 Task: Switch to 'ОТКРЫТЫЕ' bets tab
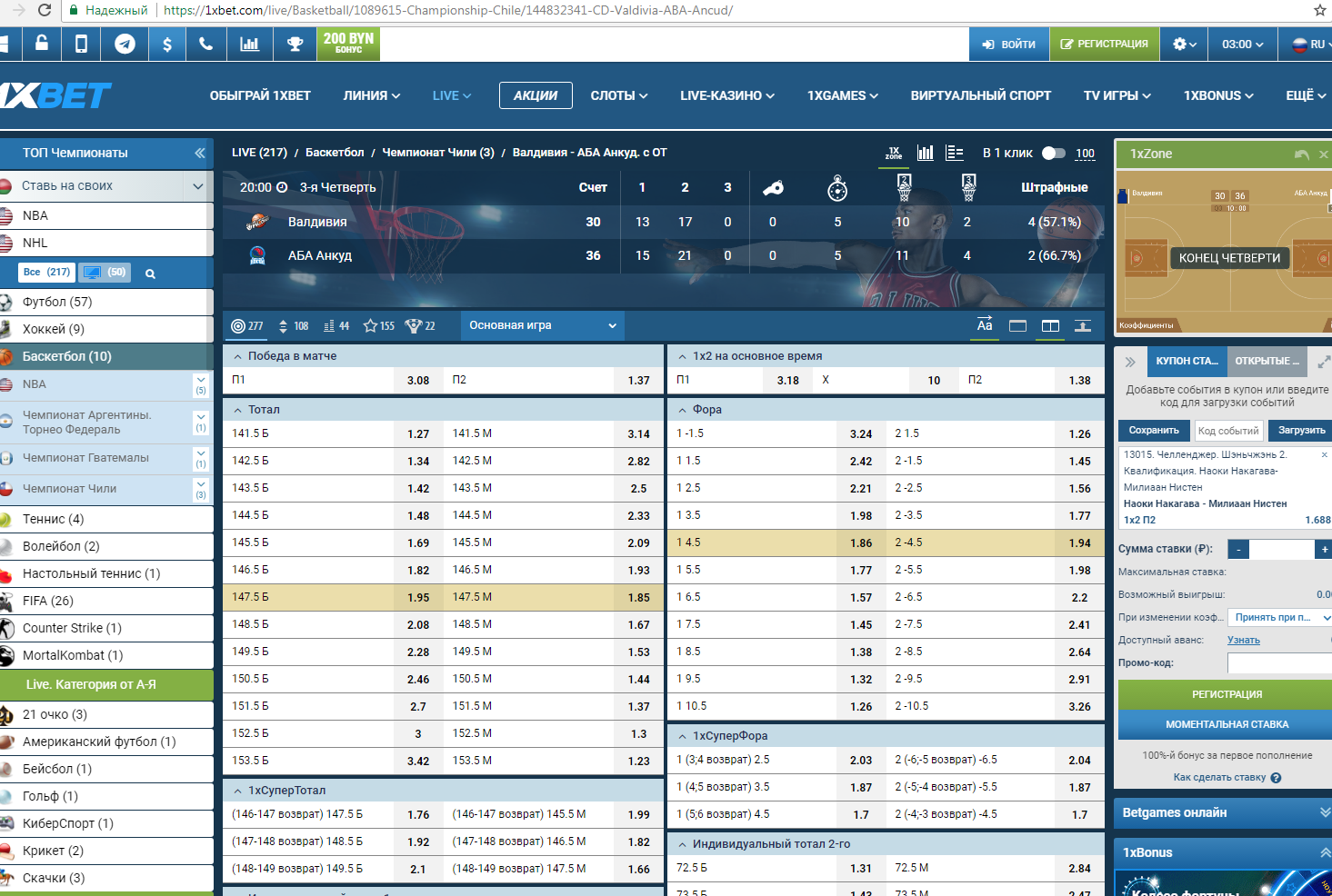click(1267, 361)
